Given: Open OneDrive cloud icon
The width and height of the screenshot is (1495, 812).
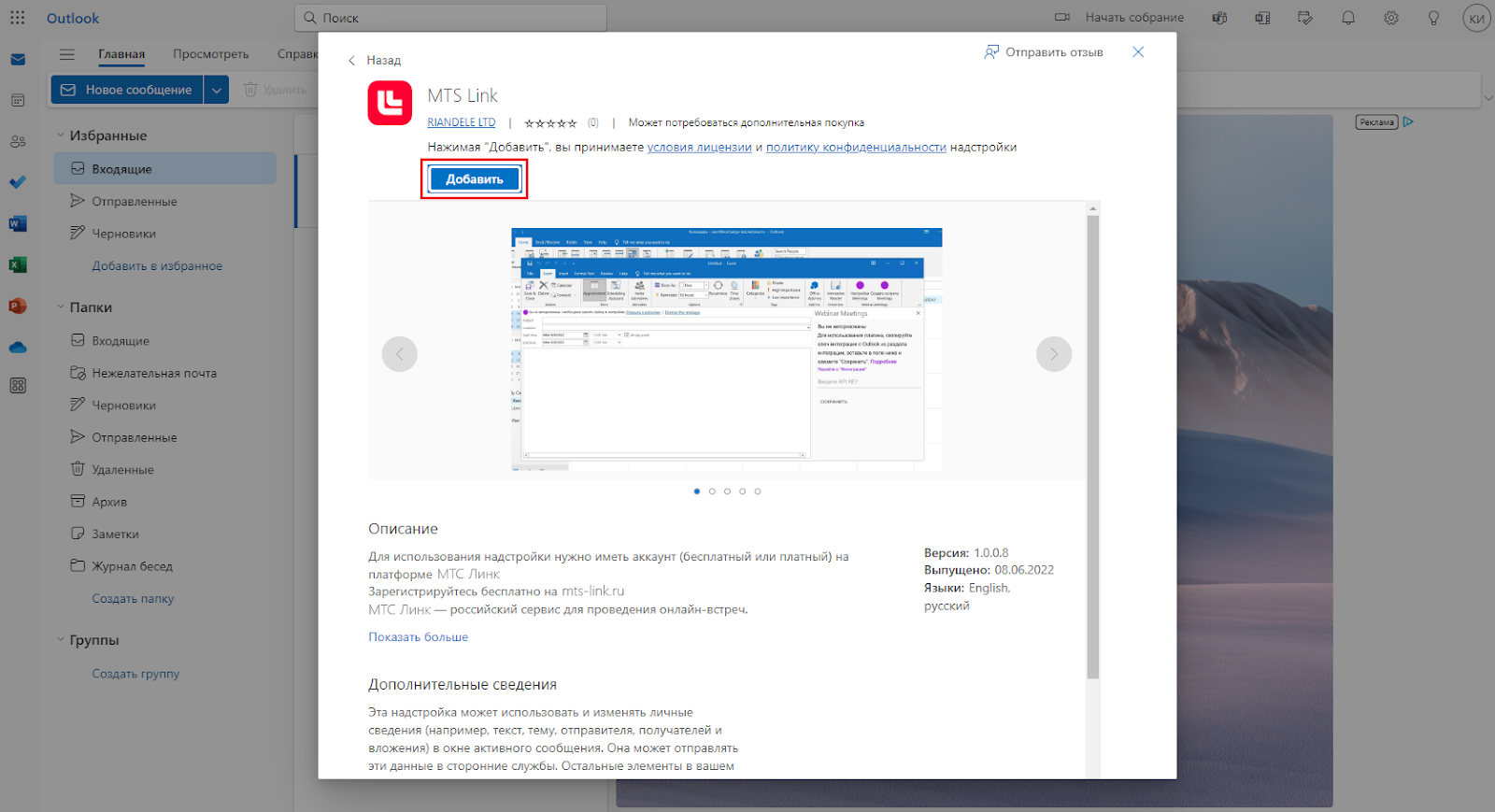Looking at the screenshot, I should 18,347.
